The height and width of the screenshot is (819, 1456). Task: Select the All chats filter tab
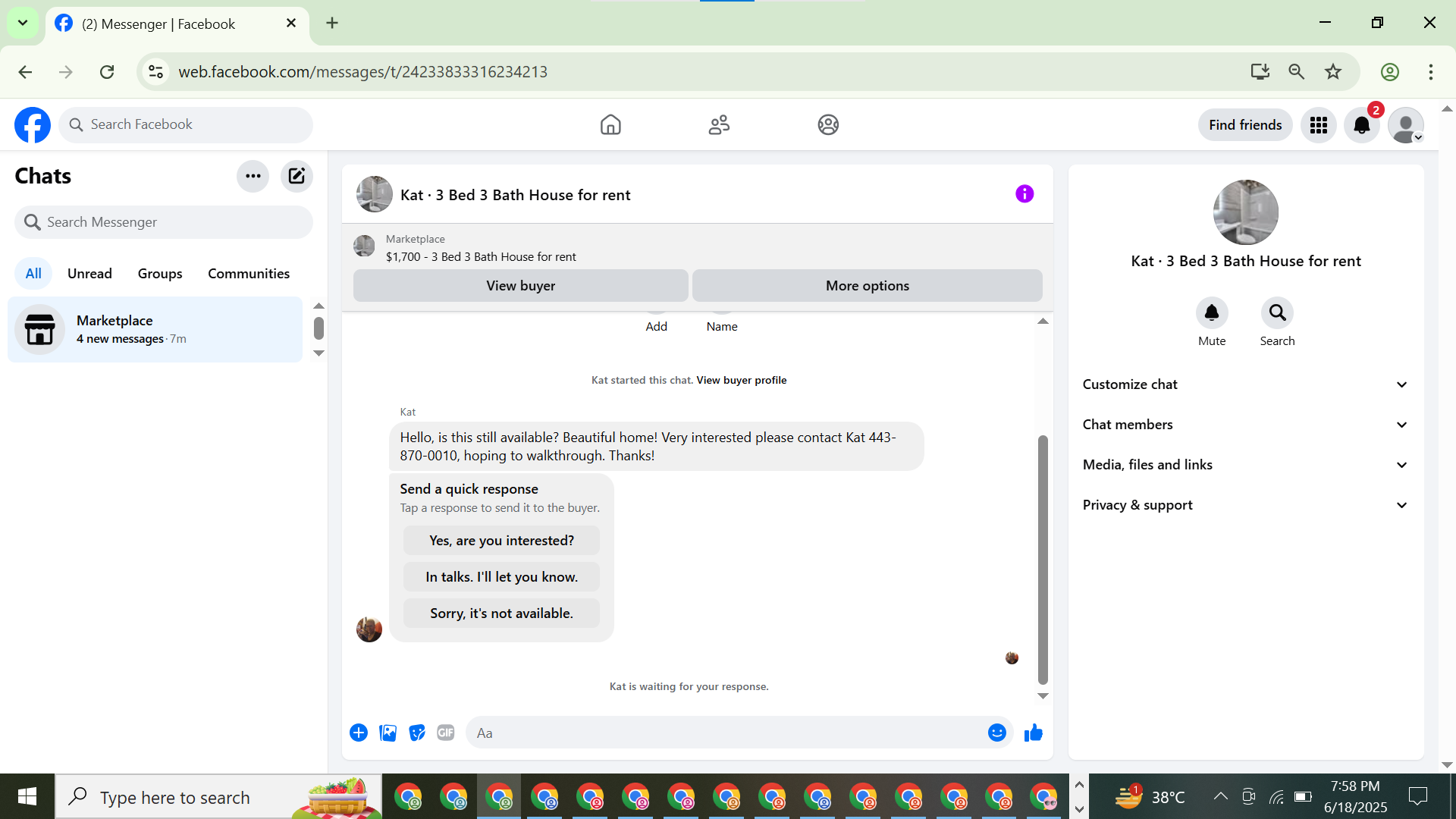point(33,274)
